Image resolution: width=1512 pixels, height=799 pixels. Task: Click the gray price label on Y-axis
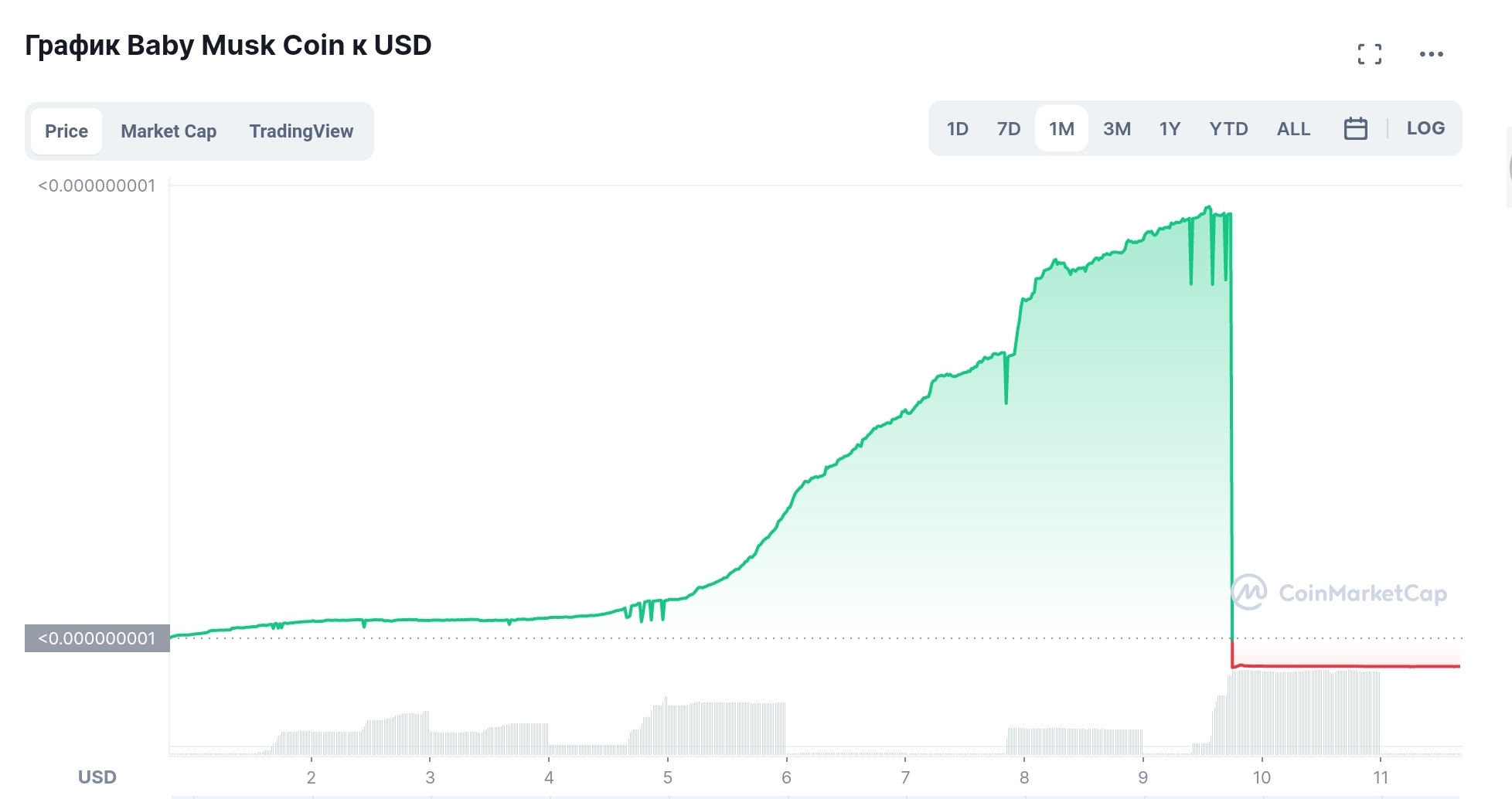point(97,638)
